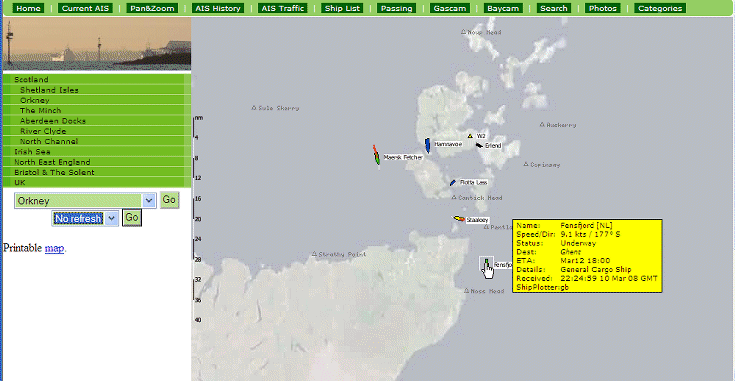Click the yellow W2 triangle marker

470,136
